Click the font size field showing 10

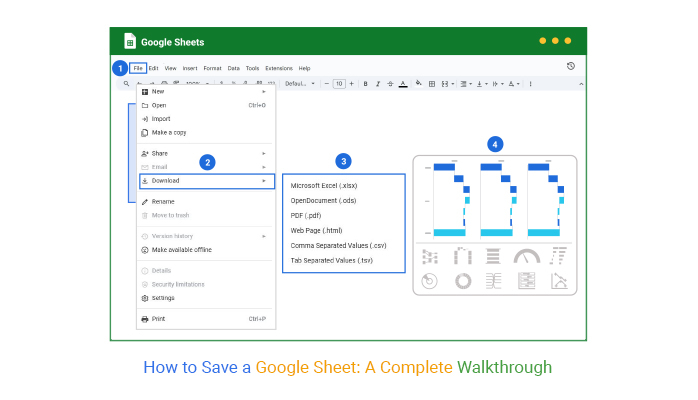[339, 84]
